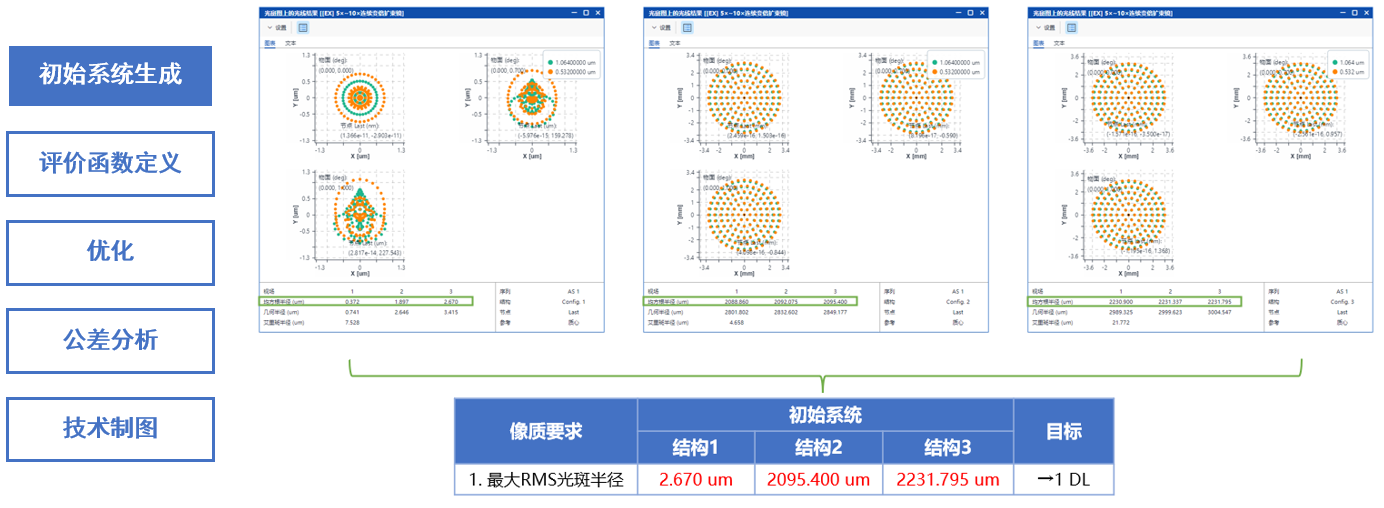Screen dimensions: 1384x508
Task: Expand the 设置 dropdown in the left window
Action: pos(276,28)
